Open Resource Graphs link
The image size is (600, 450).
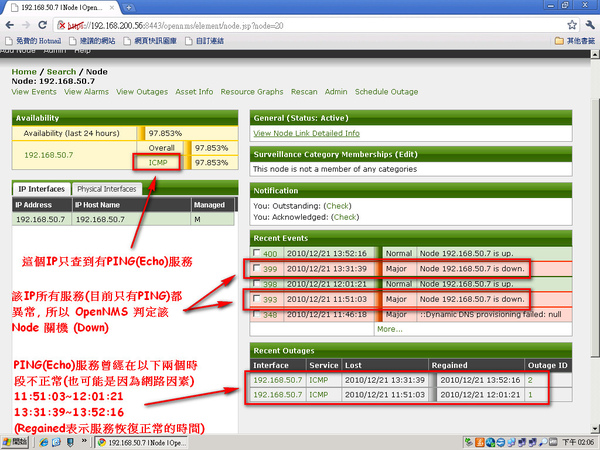(252, 92)
